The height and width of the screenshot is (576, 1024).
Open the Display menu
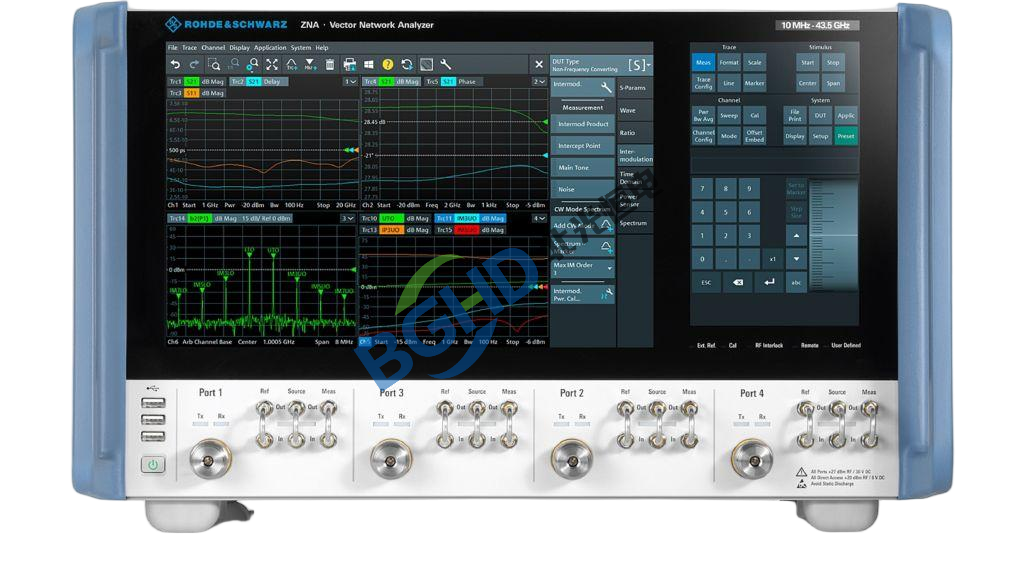click(x=240, y=48)
